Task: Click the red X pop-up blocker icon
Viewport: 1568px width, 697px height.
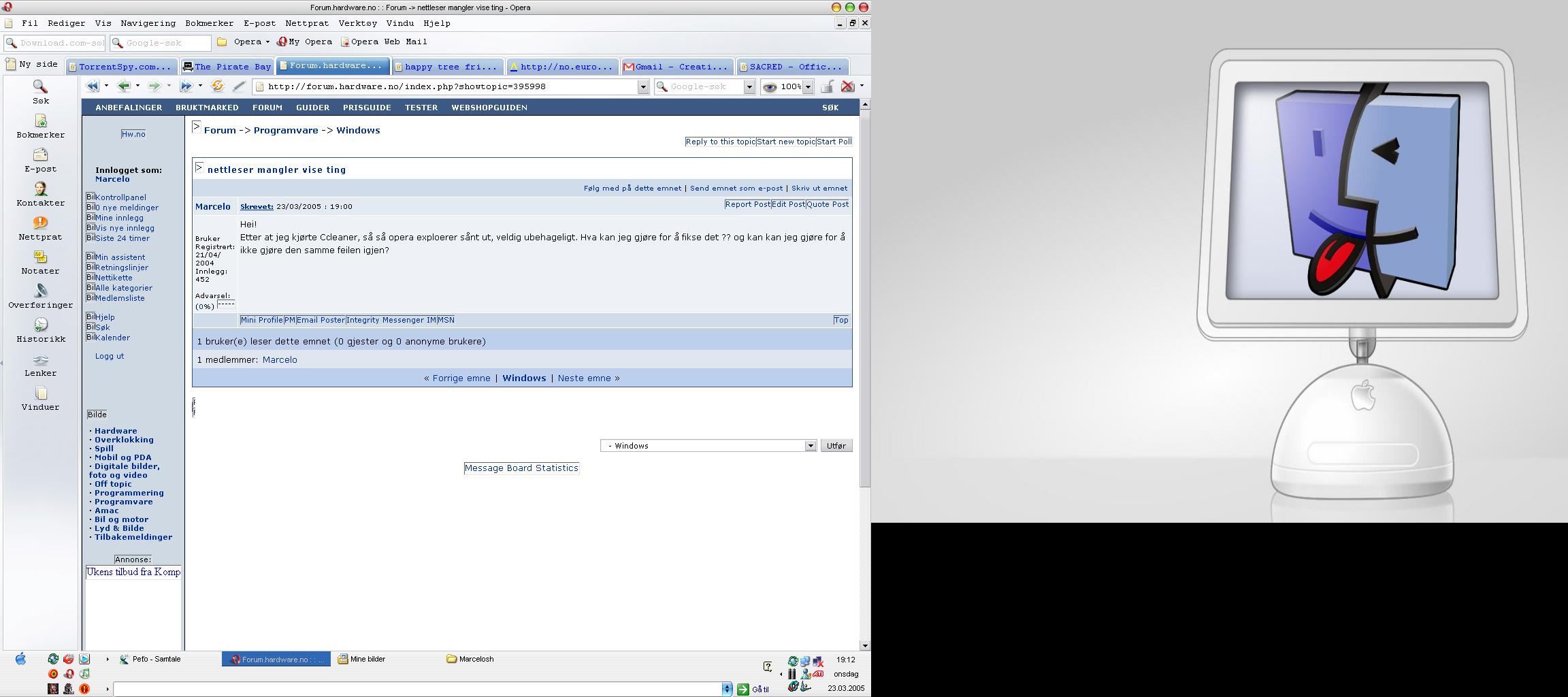Action: pyautogui.click(x=848, y=86)
